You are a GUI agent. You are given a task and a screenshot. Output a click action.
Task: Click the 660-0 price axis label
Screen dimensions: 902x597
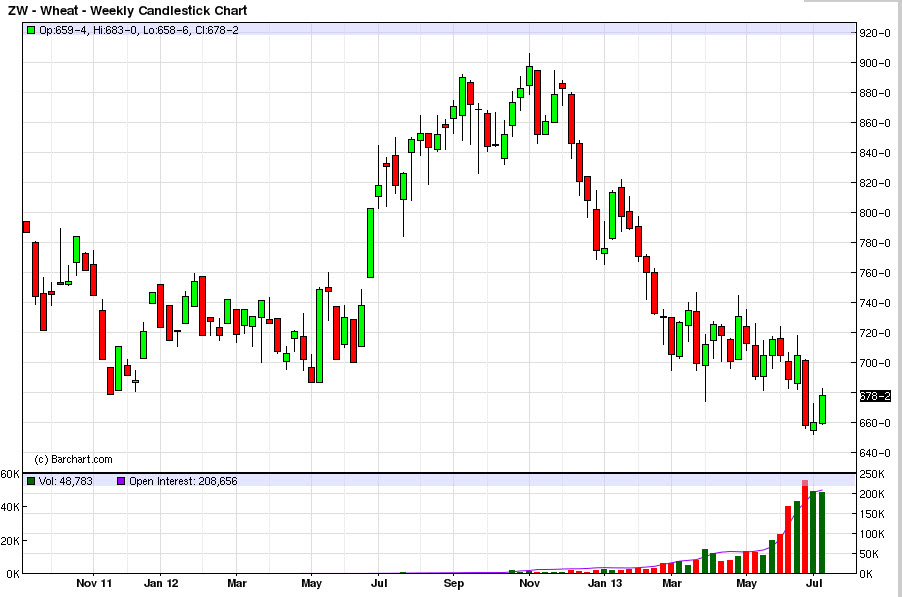click(x=875, y=423)
